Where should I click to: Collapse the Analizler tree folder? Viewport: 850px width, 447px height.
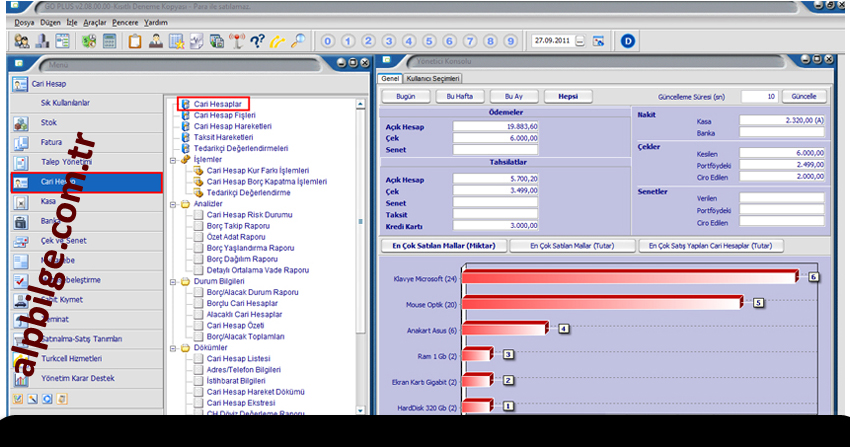172,204
